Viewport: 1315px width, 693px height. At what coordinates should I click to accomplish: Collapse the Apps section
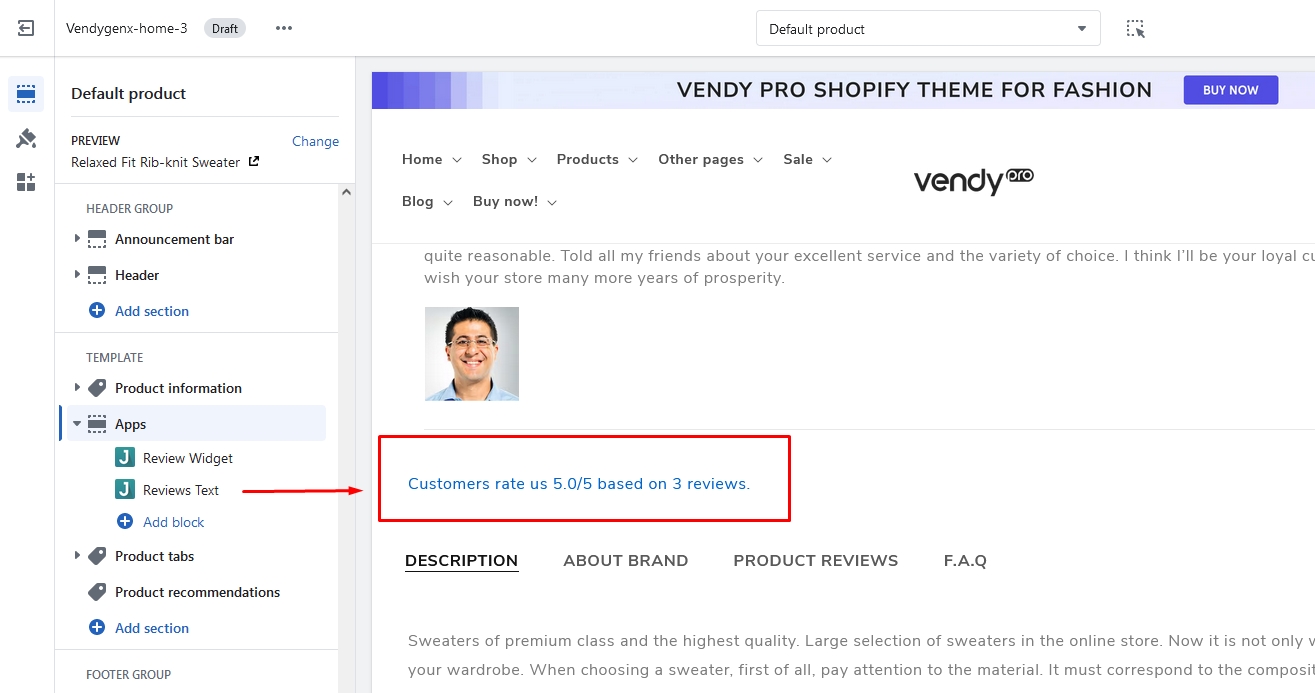[x=77, y=424]
